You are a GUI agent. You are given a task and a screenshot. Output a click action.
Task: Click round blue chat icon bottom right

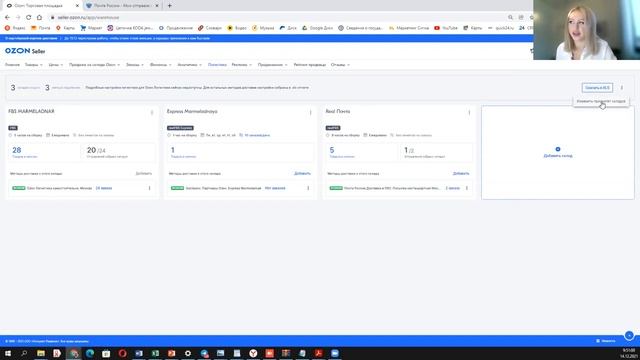(629, 336)
